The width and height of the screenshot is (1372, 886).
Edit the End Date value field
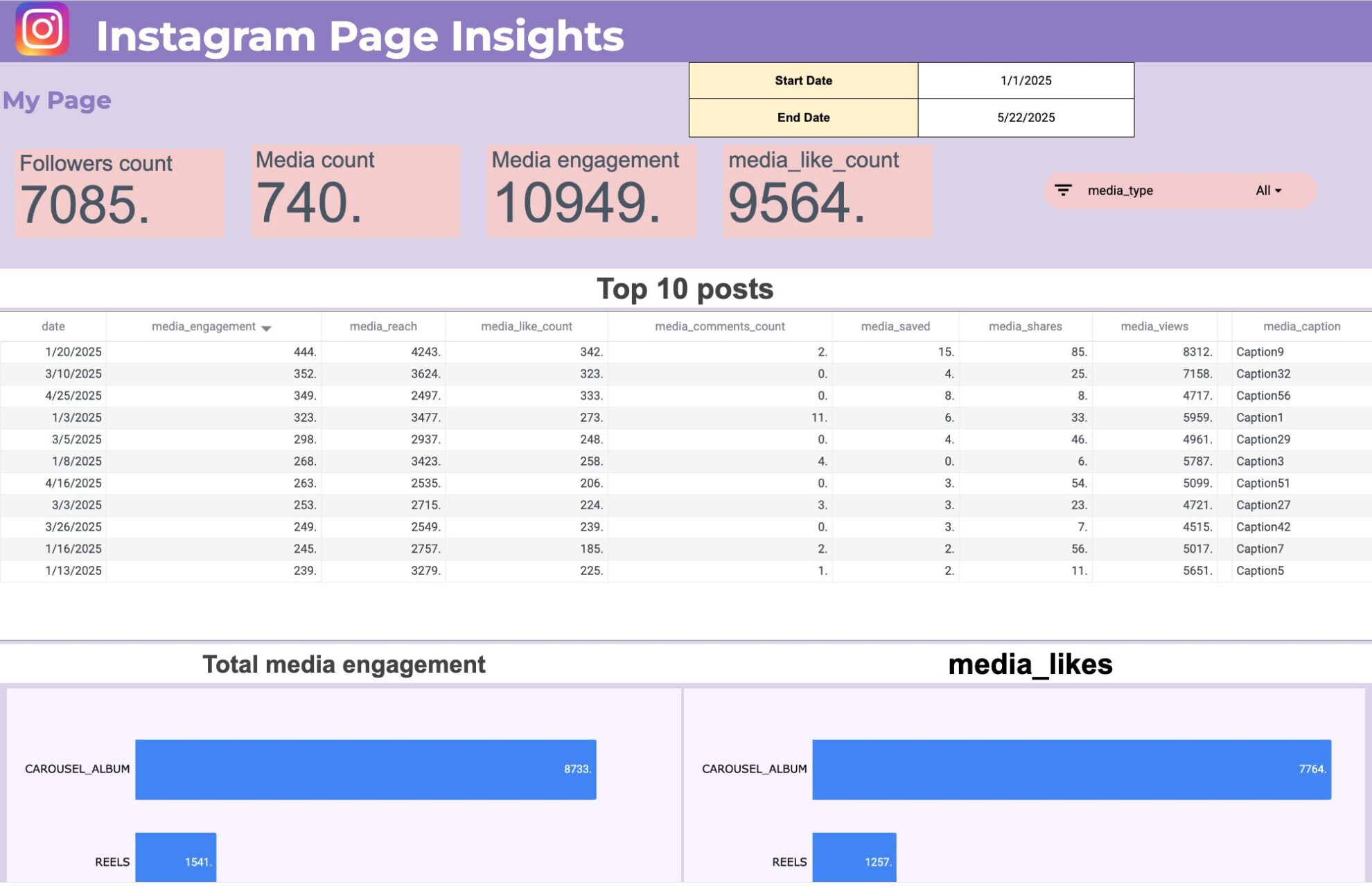click(x=1026, y=118)
